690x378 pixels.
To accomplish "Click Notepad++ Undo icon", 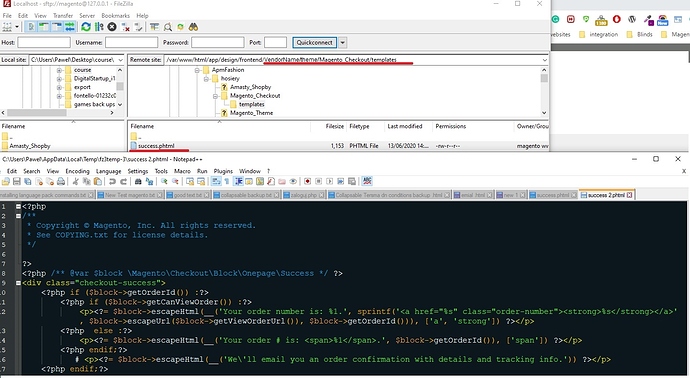I will pos(112,181).
